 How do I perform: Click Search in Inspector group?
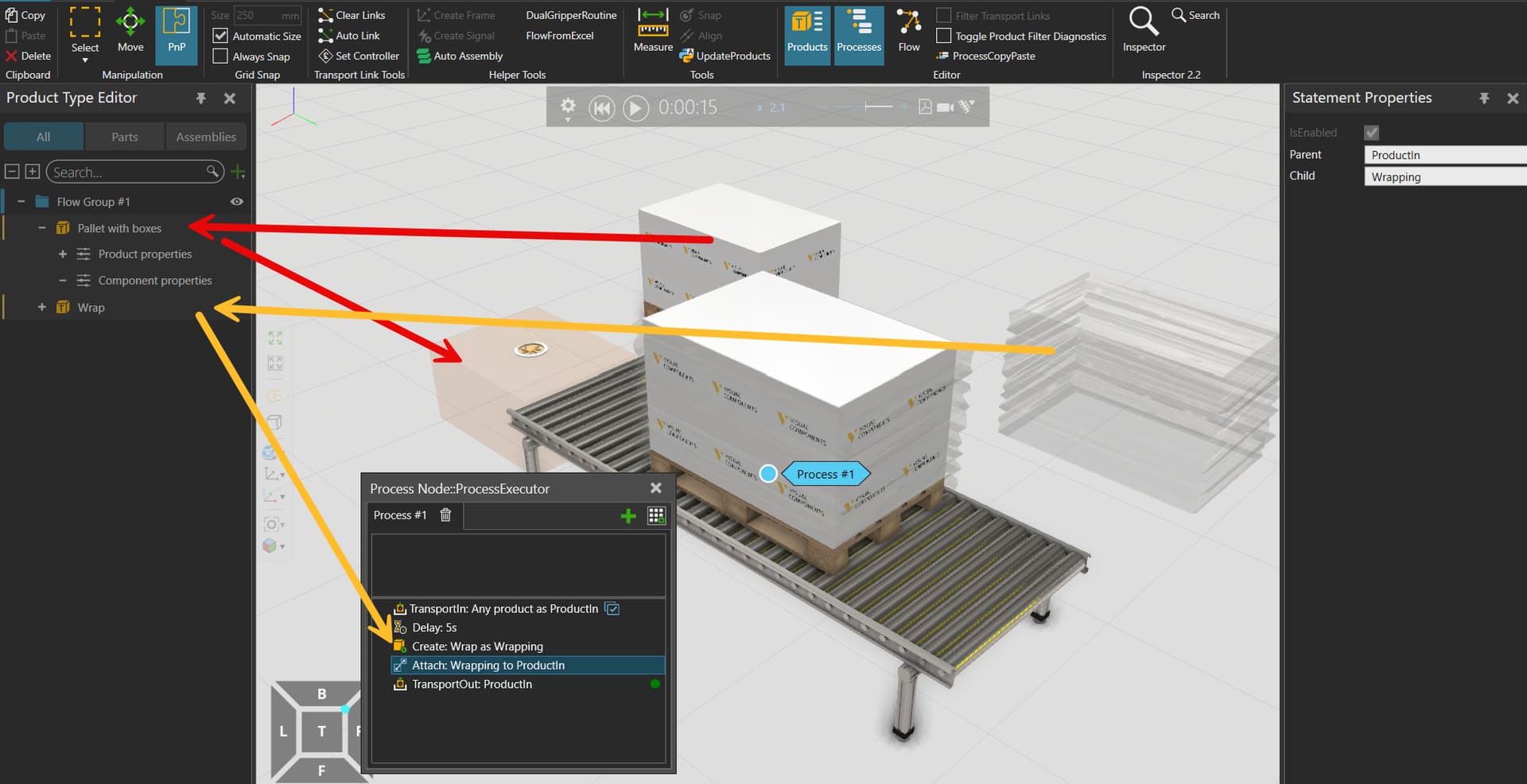click(1195, 15)
